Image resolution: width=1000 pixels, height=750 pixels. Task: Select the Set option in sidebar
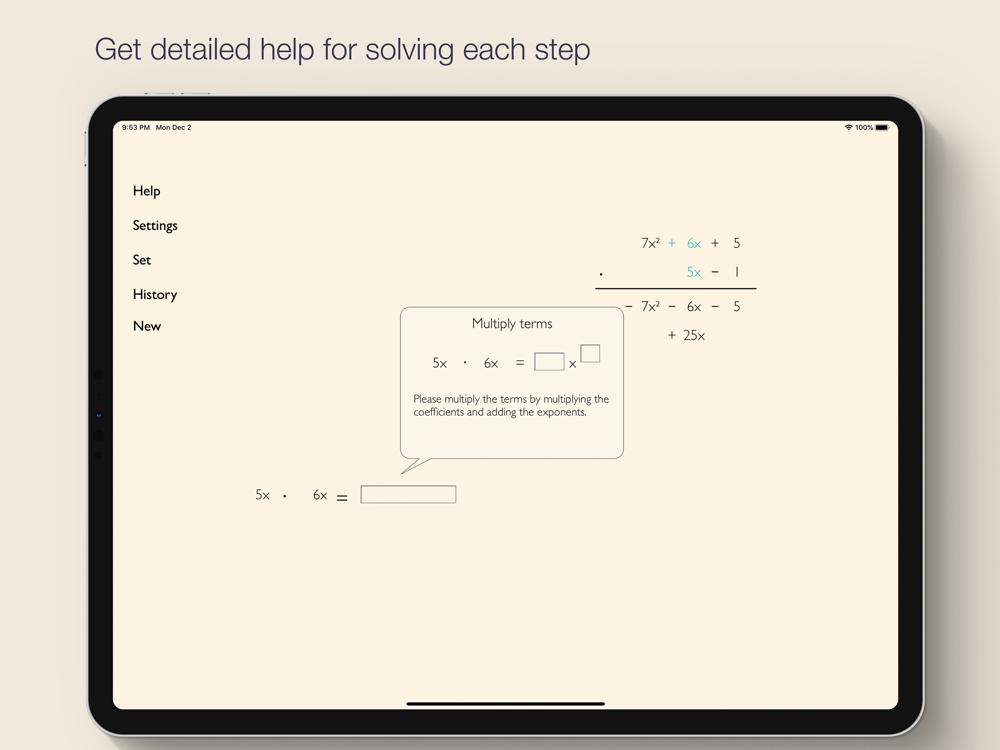pos(142,260)
